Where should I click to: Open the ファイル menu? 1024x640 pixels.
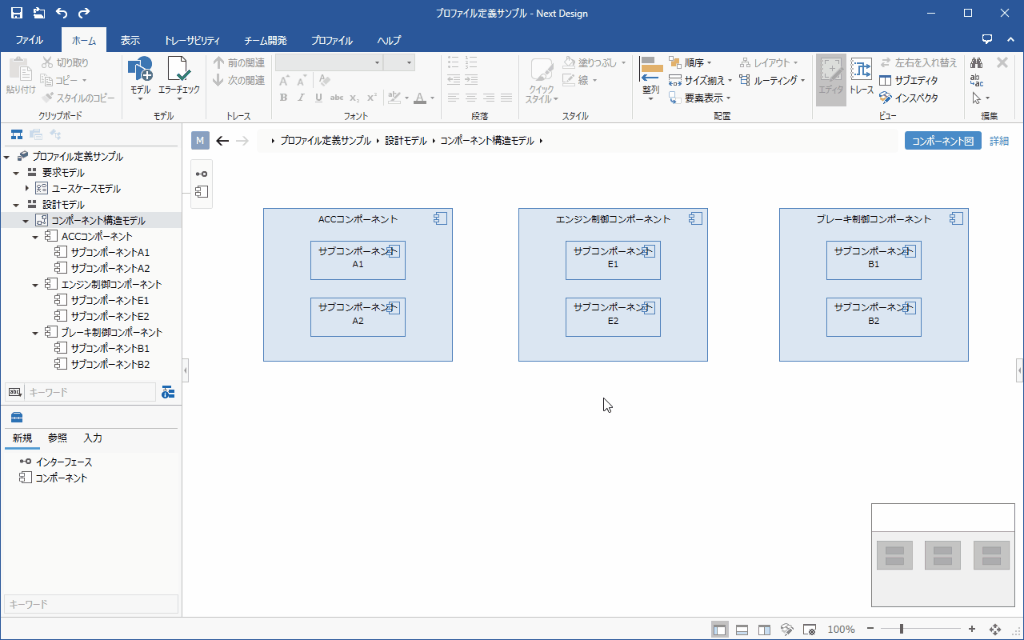30,40
